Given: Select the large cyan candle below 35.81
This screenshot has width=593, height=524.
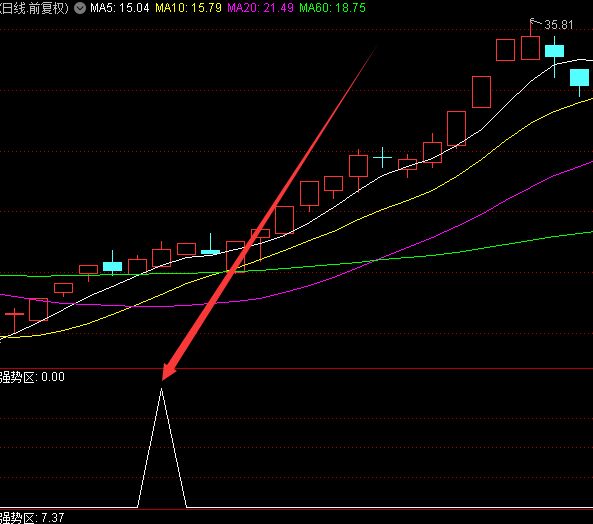Looking at the screenshot, I should (x=554, y=51).
